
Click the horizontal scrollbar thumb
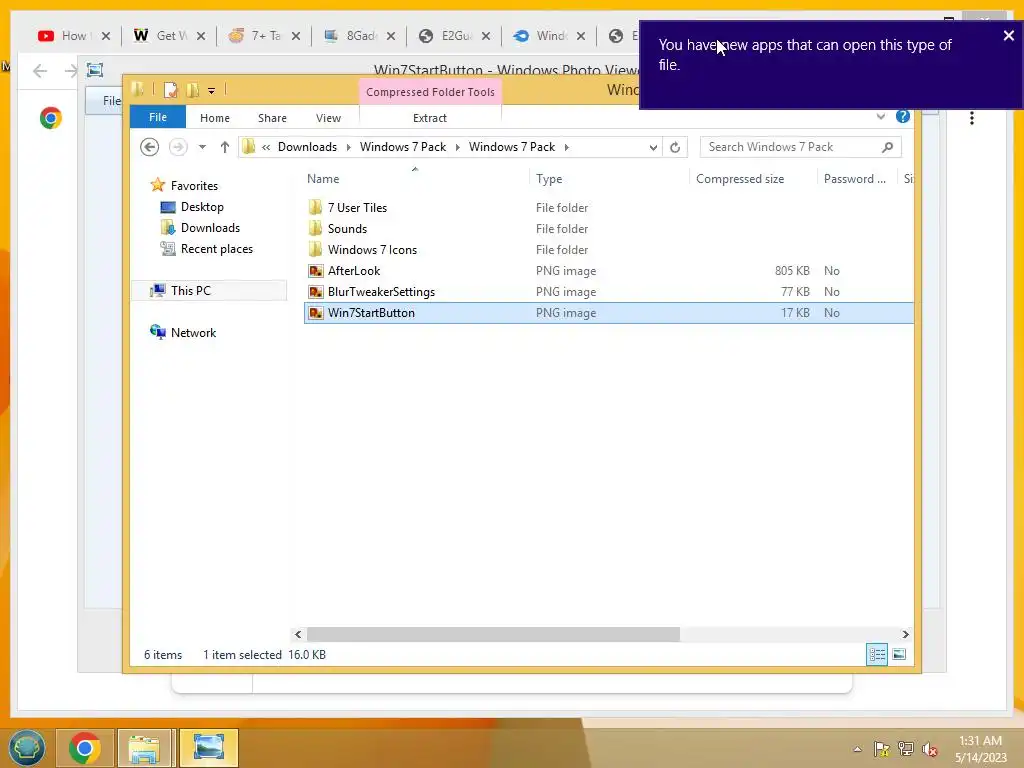point(493,634)
